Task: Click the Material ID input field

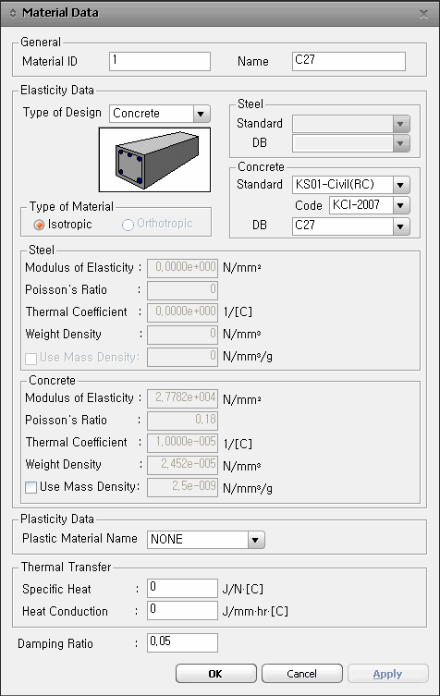Action: (160, 61)
